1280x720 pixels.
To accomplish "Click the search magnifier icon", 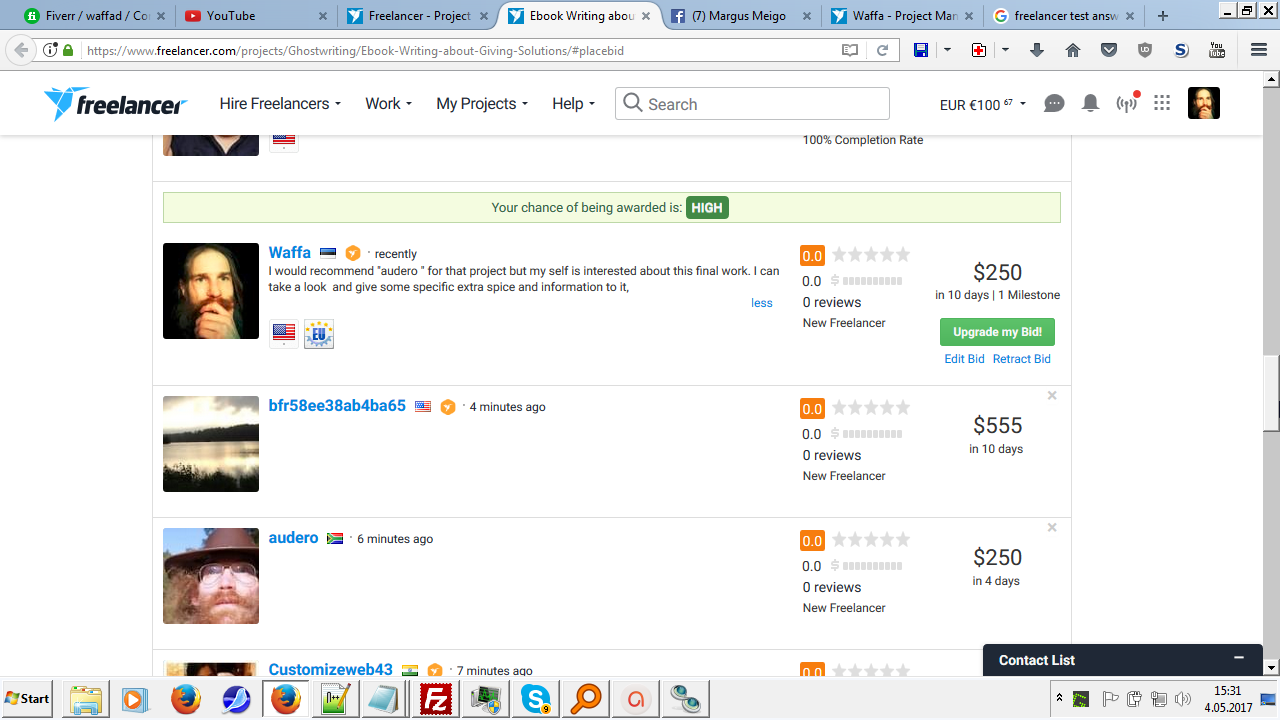I will coord(632,103).
